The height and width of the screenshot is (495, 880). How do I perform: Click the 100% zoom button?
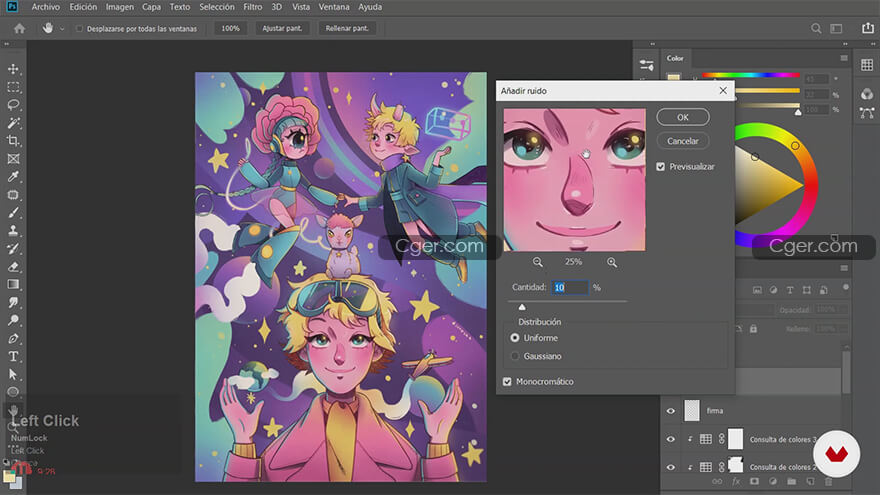[230, 28]
